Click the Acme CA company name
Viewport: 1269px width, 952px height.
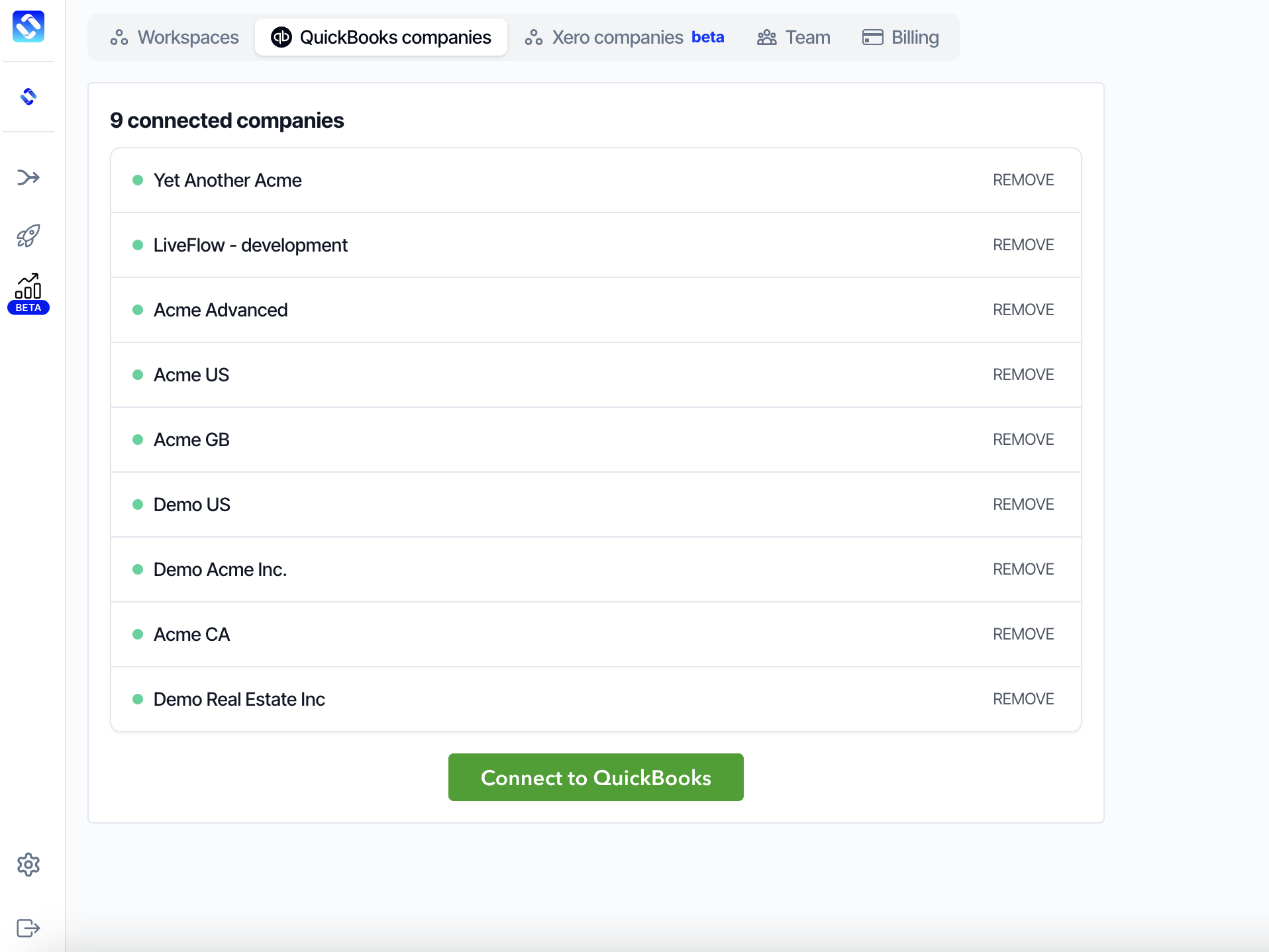point(191,634)
